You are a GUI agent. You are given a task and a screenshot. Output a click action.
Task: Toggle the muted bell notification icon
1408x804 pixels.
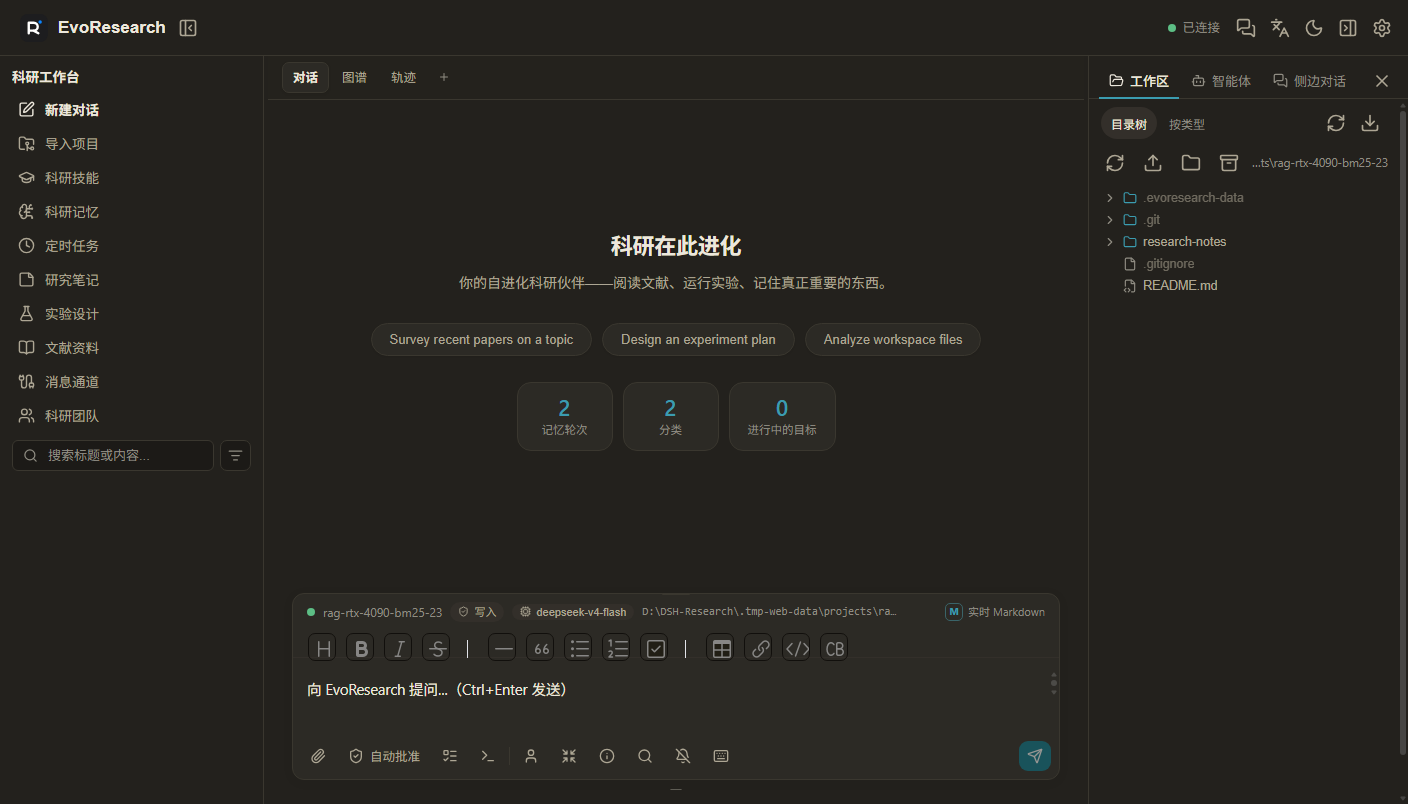click(x=683, y=756)
